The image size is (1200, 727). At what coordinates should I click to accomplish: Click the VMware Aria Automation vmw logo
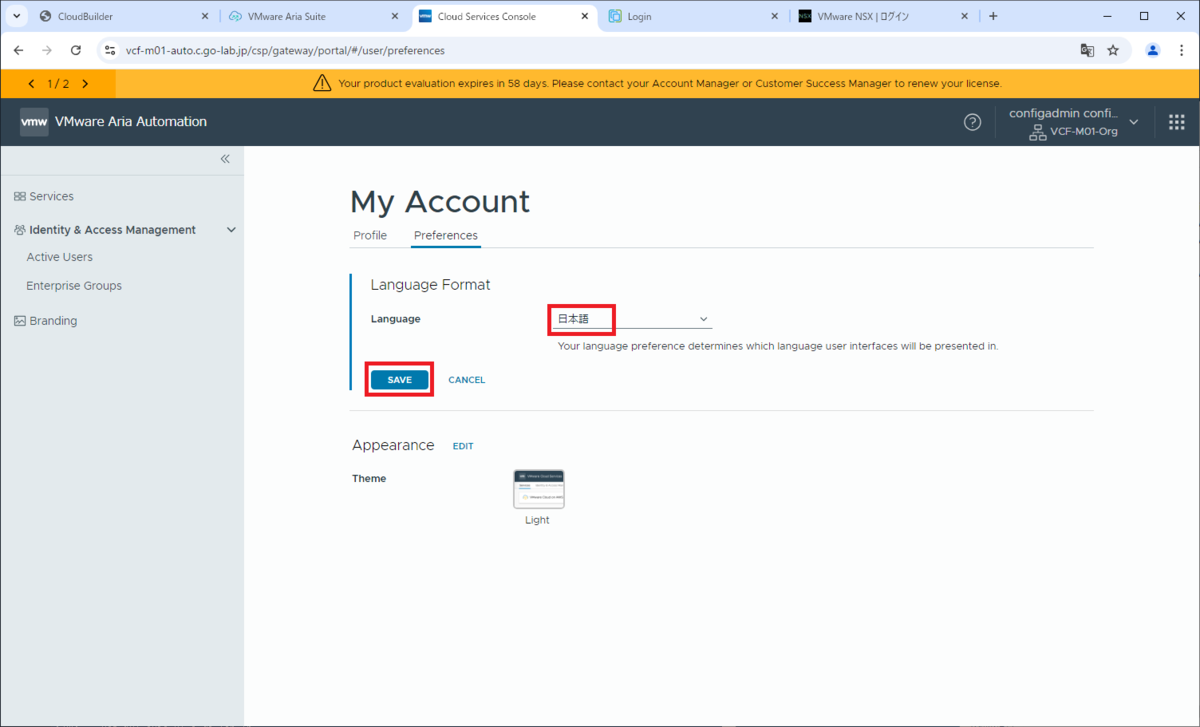pyautogui.click(x=35, y=122)
